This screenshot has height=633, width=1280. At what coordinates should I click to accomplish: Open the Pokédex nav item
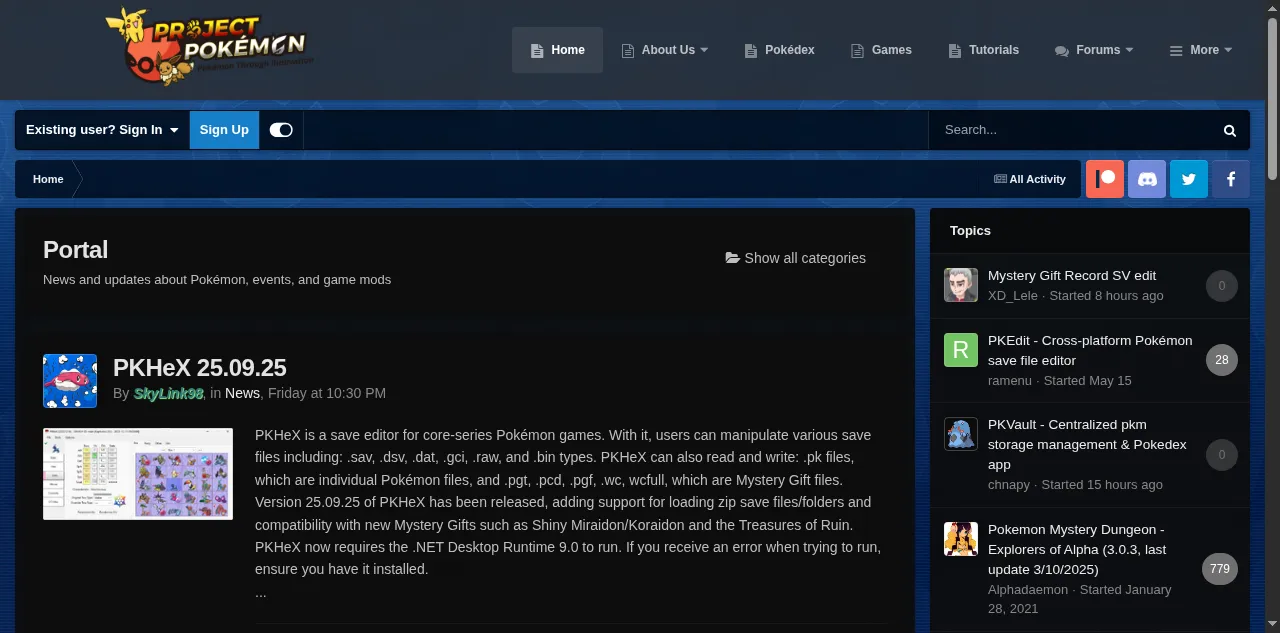(779, 50)
